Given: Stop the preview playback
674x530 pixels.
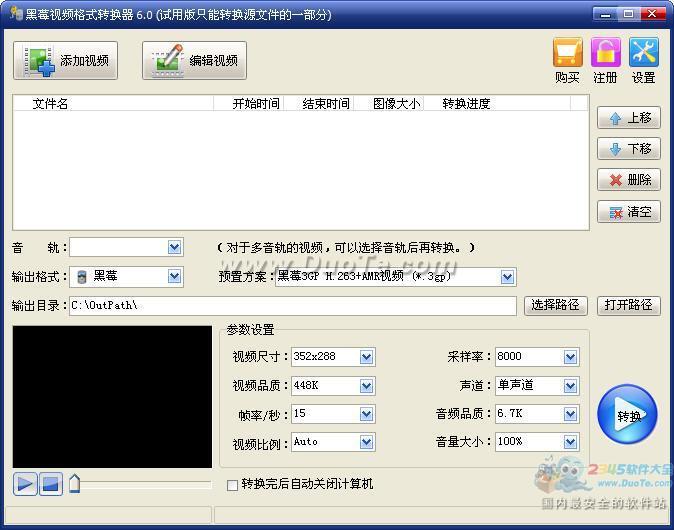Looking at the screenshot, I should click(x=51, y=484).
